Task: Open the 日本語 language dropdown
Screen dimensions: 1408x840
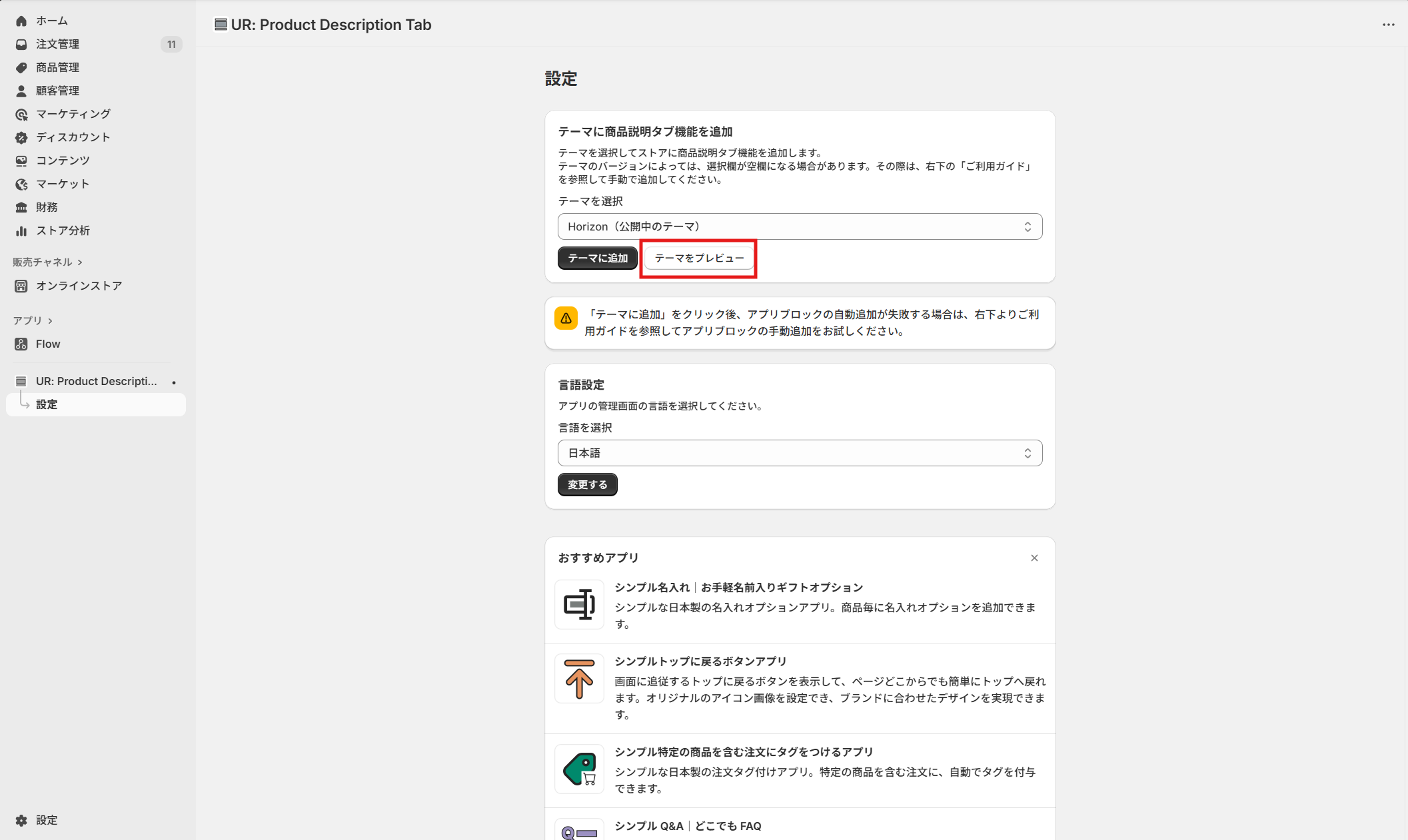Action: [x=800, y=453]
